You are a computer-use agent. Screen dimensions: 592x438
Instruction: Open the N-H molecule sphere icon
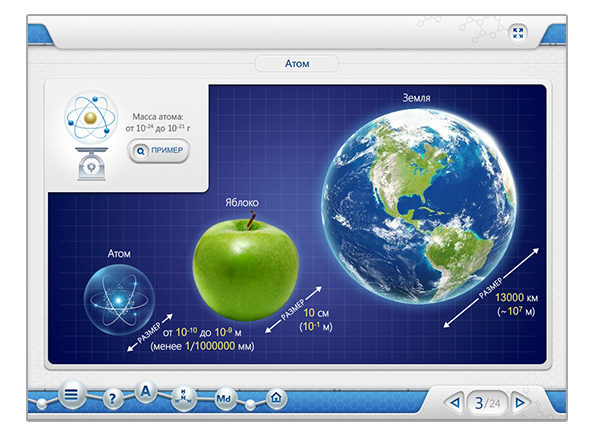(x=183, y=398)
